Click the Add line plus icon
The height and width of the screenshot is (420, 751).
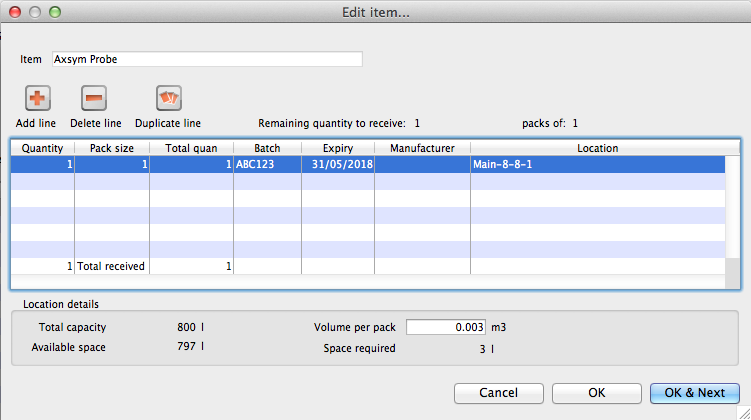point(37,99)
